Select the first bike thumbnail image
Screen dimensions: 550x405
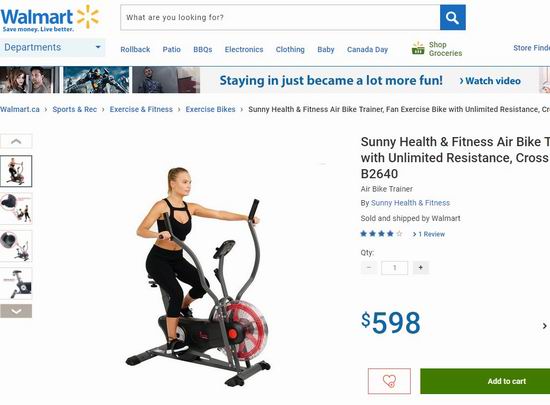[x=16, y=171]
